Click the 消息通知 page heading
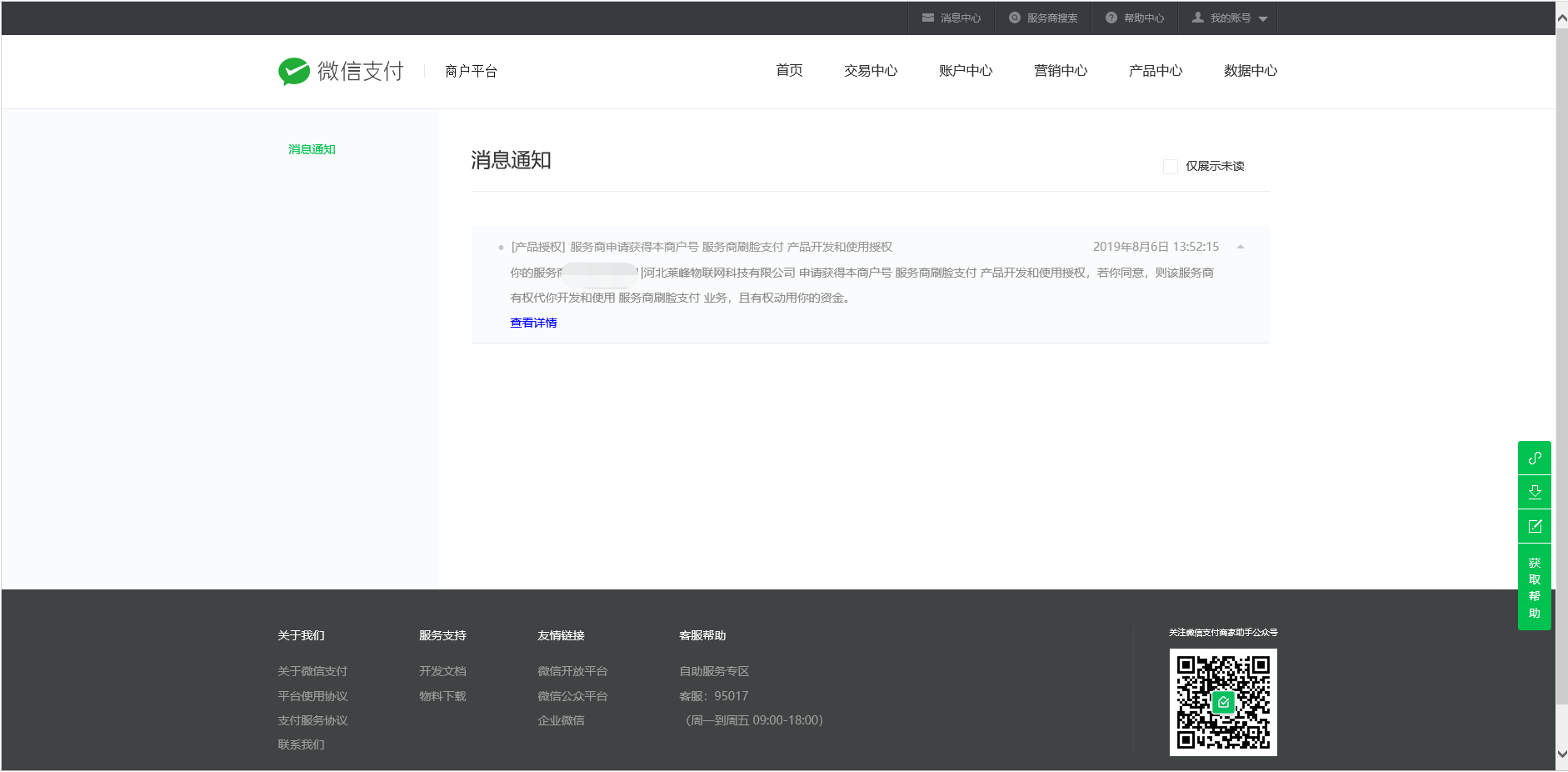The image size is (1568, 772). pos(511,160)
